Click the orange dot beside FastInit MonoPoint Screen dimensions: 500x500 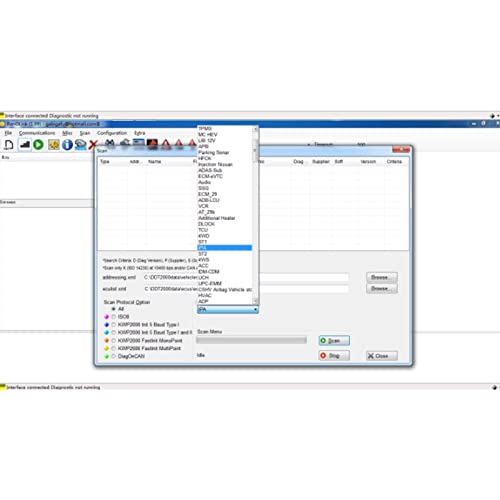[x=107, y=341]
